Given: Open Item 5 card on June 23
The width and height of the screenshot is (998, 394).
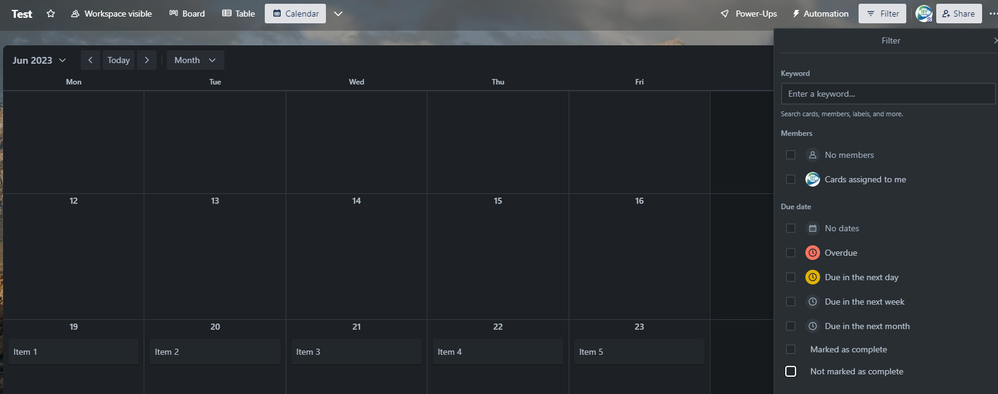Looking at the screenshot, I should tap(639, 351).
